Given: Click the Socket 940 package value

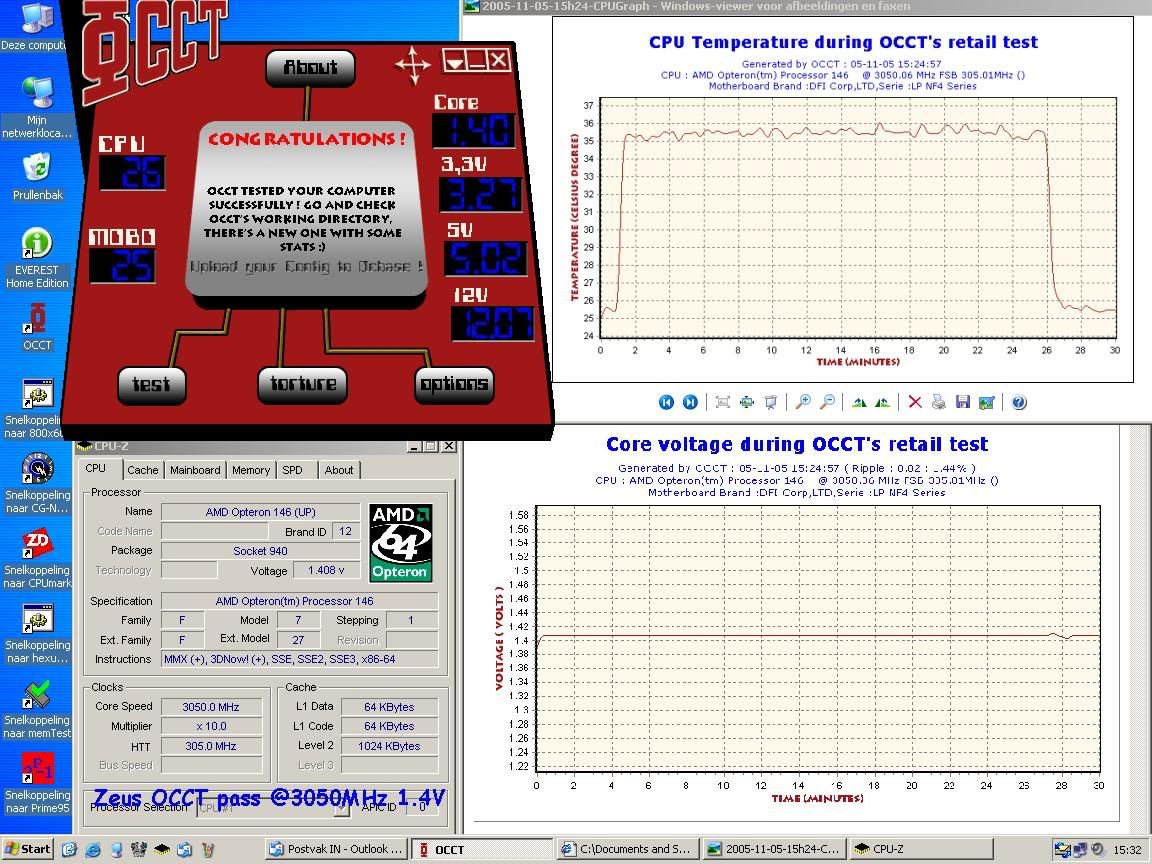Looking at the screenshot, I should 260,551.
